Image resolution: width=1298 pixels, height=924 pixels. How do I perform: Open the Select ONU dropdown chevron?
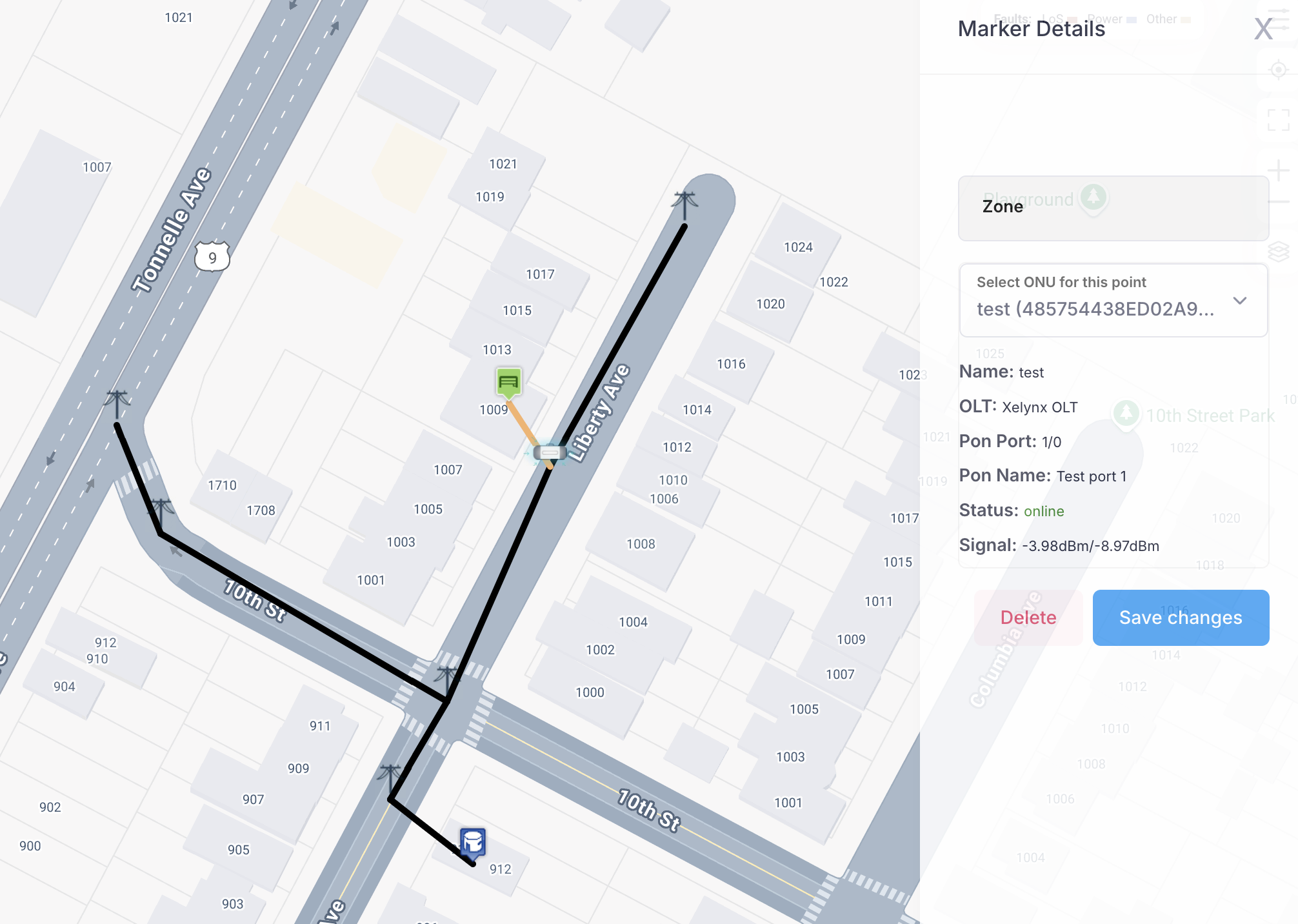1239,301
